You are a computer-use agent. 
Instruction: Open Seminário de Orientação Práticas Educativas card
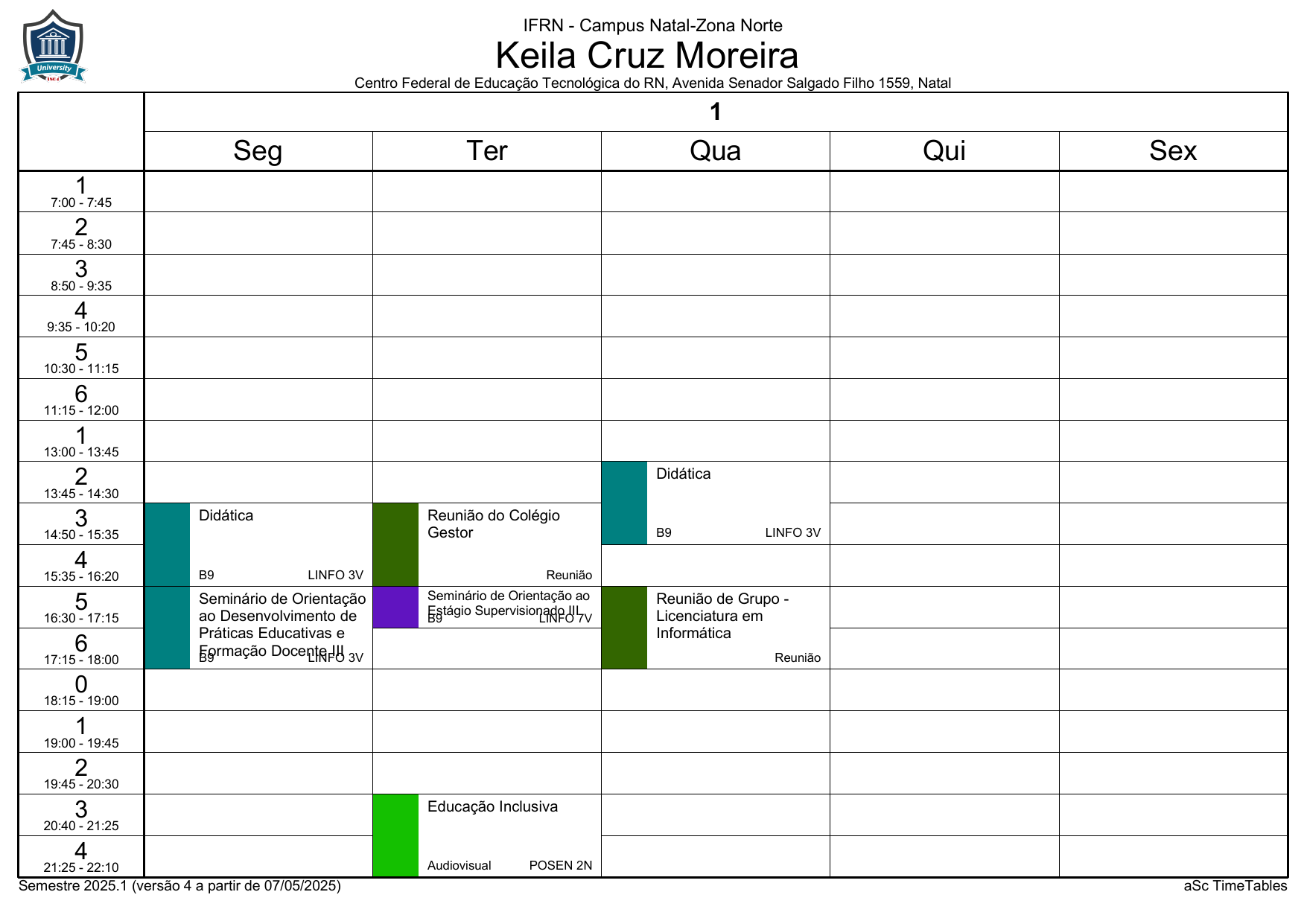tap(281, 627)
